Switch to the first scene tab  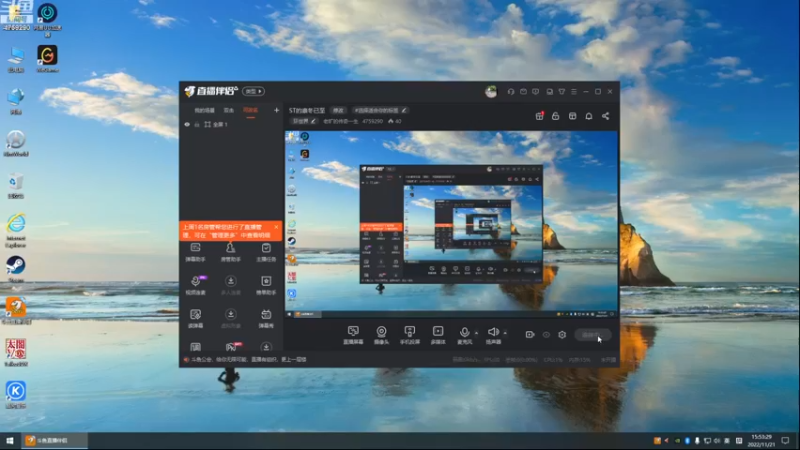tap(204, 110)
